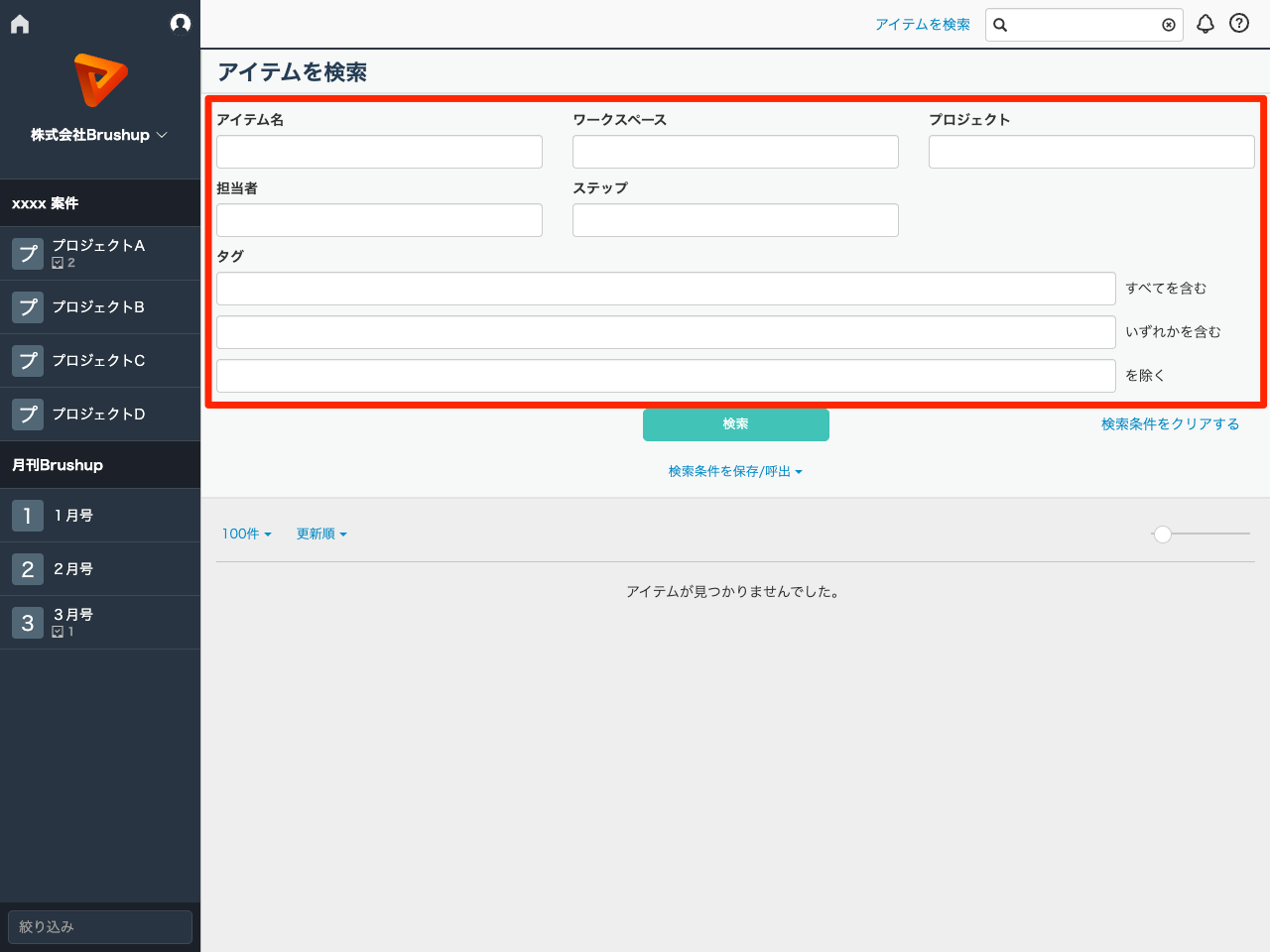The height and width of the screenshot is (952, 1270).
Task: Open プロジェクトB in the sidebar
Action: click(x=100, y=307)
